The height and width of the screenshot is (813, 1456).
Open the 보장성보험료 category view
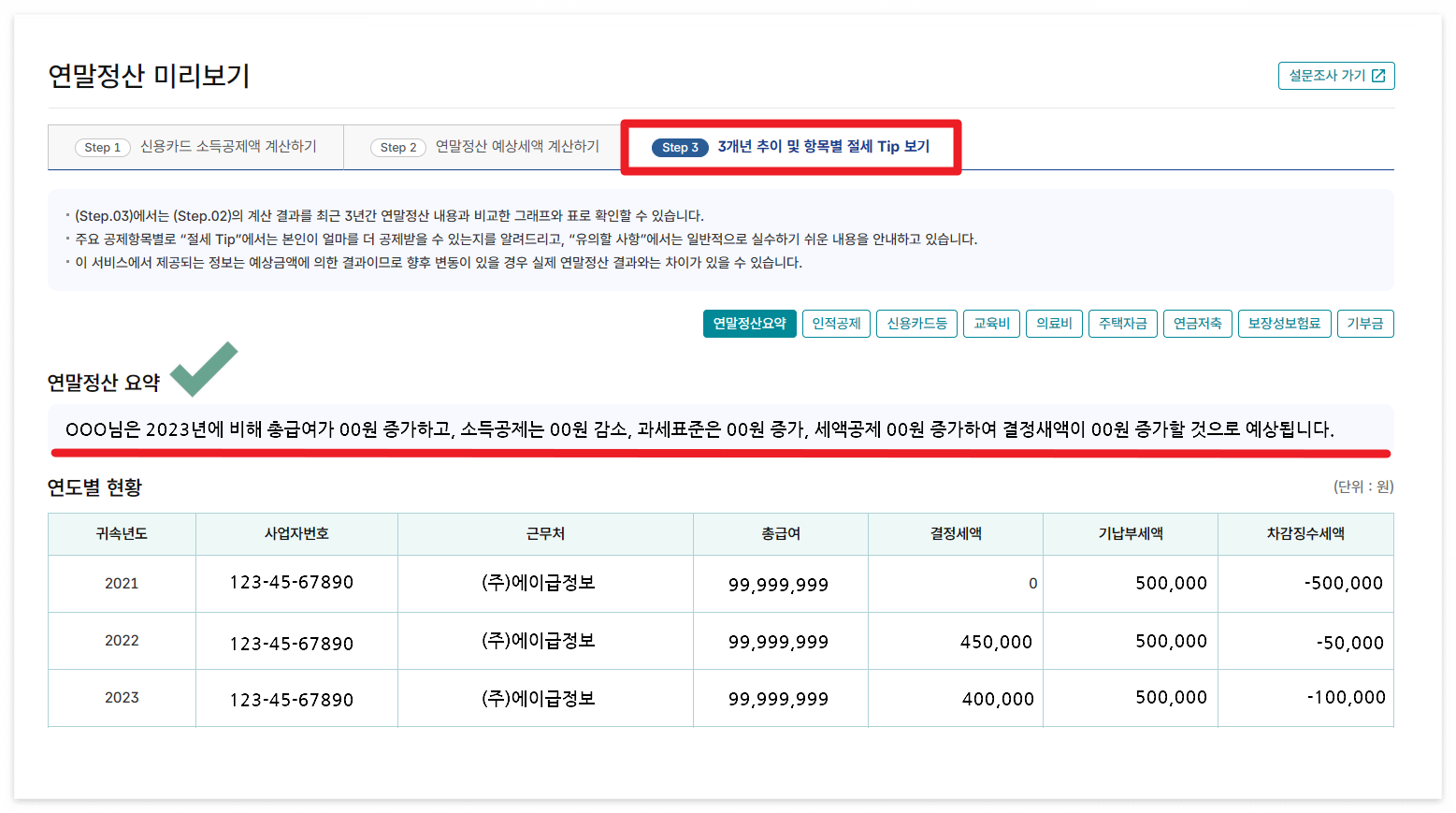tap(1284, 324)
